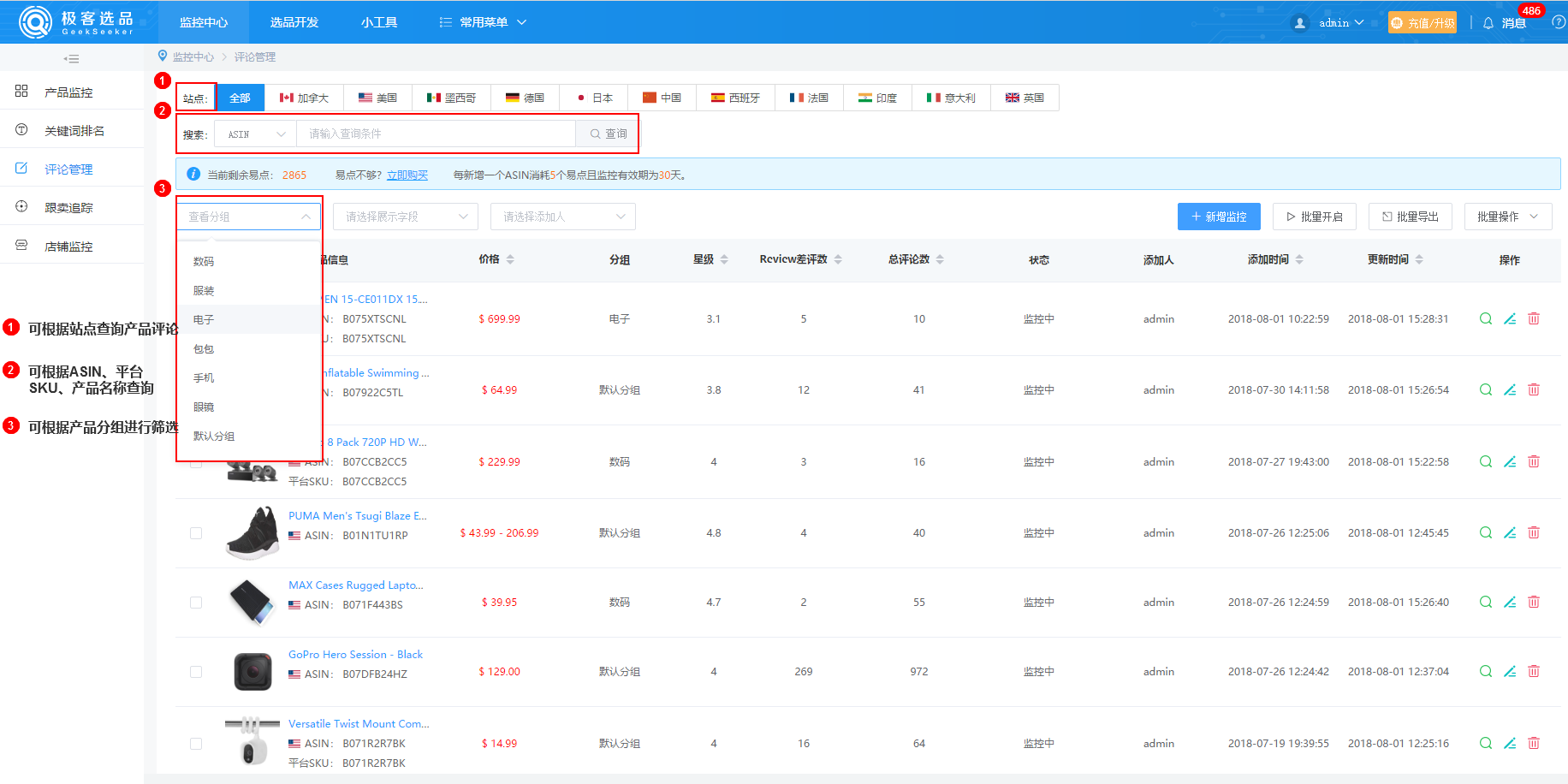View details of the $699.99 product row
Screen dimensions: 1568x784
tap(1486, 318)
